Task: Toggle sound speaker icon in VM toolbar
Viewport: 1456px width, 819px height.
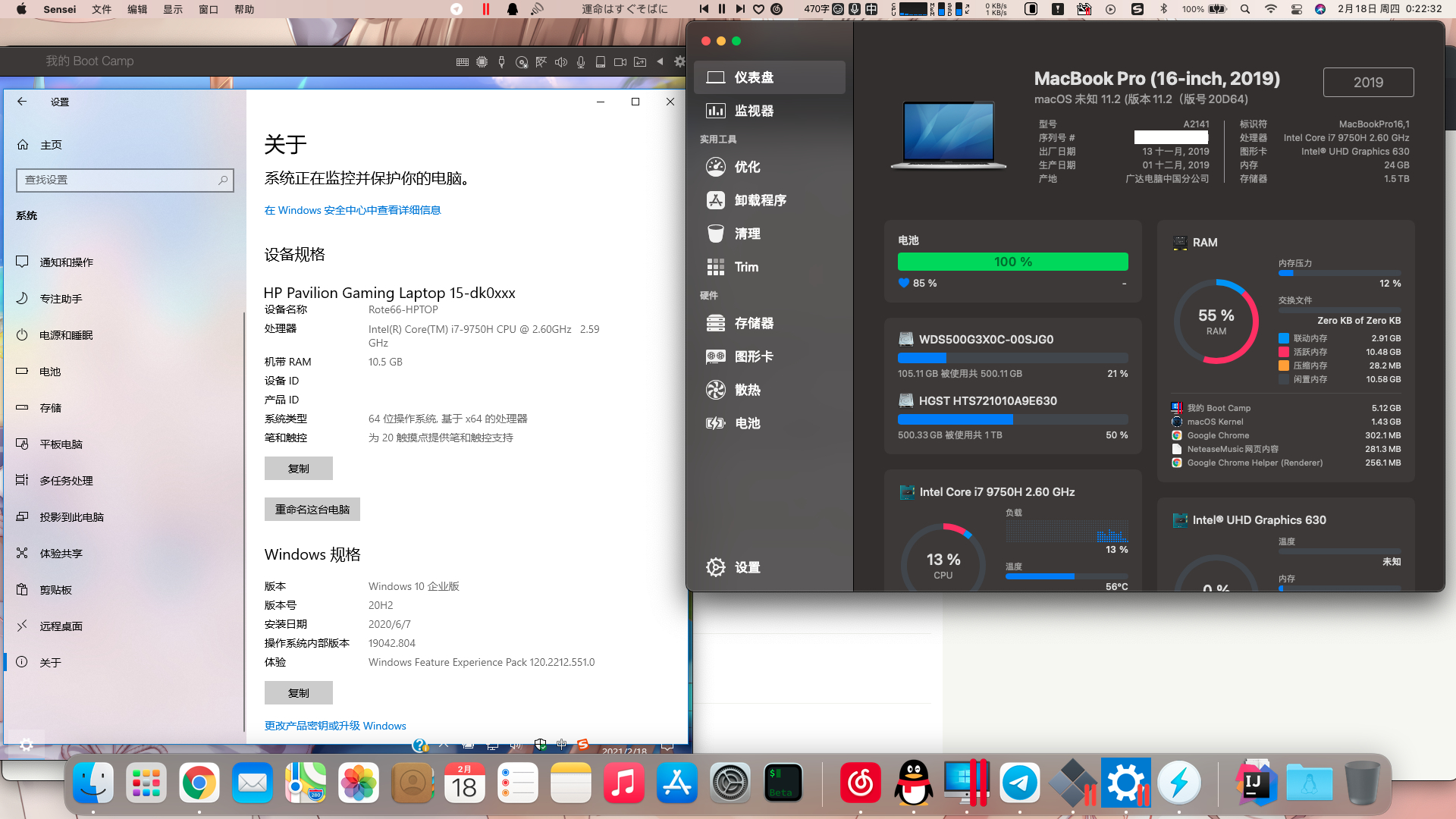Action: pyautogui.click(x=561, y=62)
